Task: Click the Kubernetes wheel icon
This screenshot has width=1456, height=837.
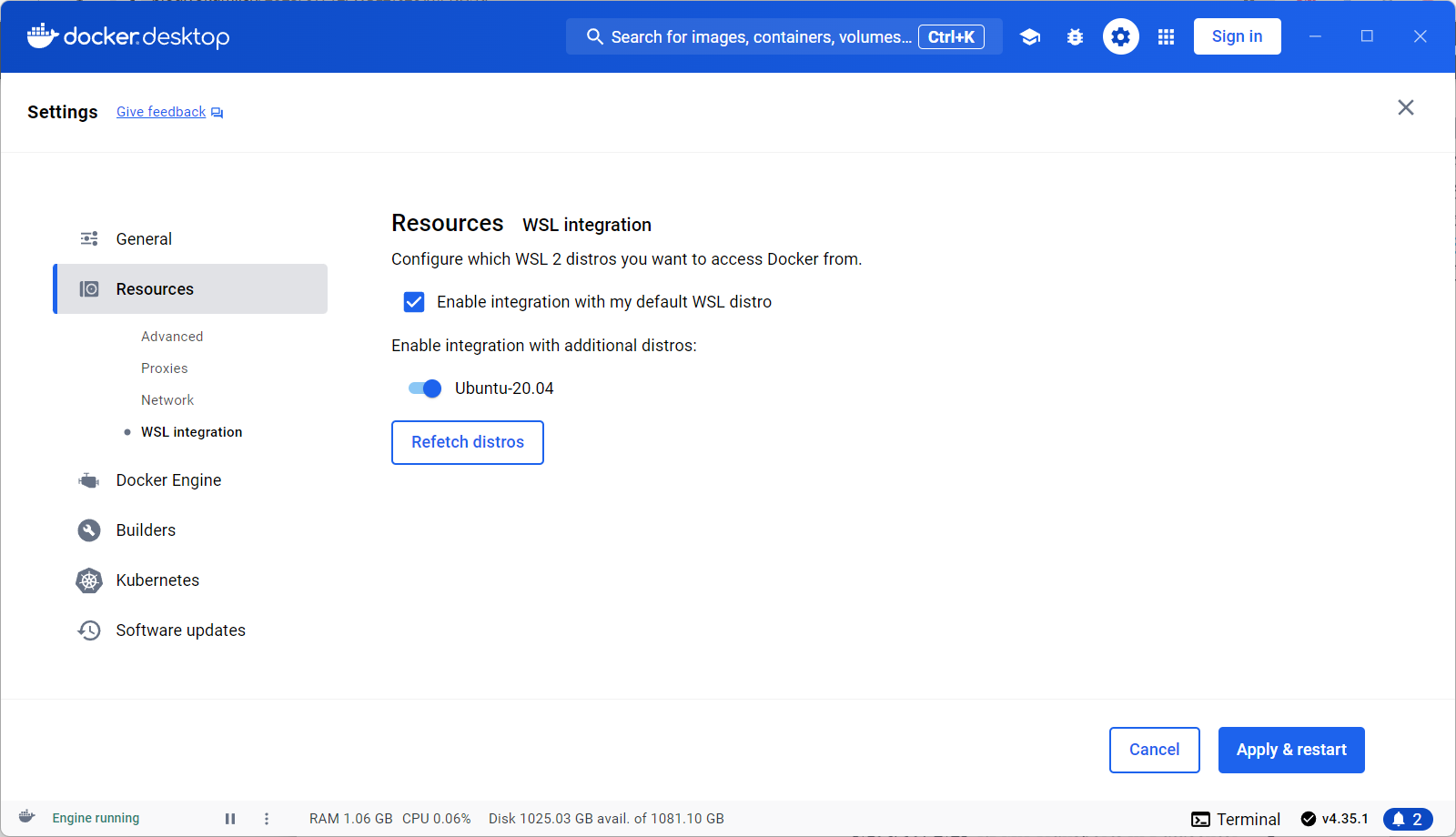Action: point(89,580)
